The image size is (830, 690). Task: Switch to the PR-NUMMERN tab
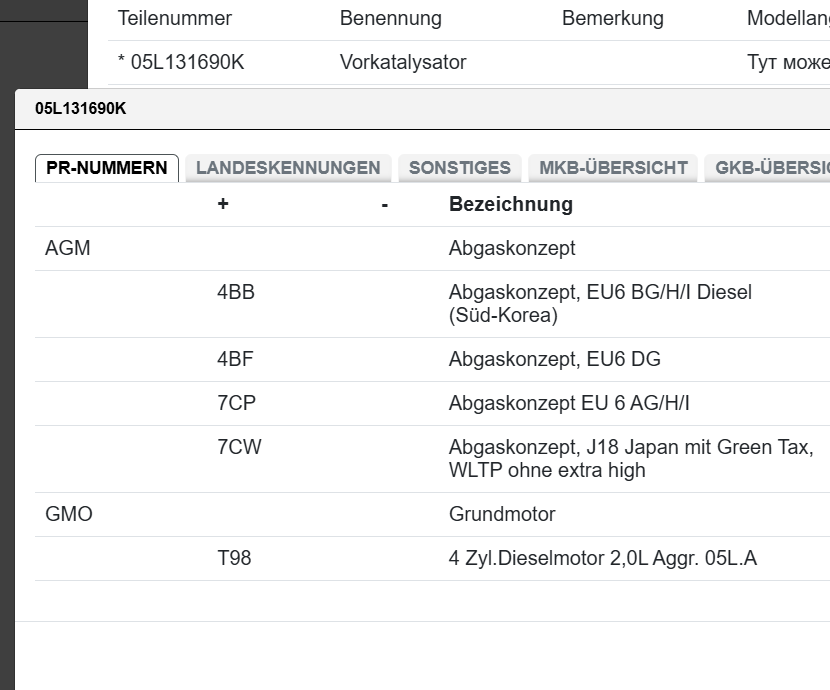[107, 168]
